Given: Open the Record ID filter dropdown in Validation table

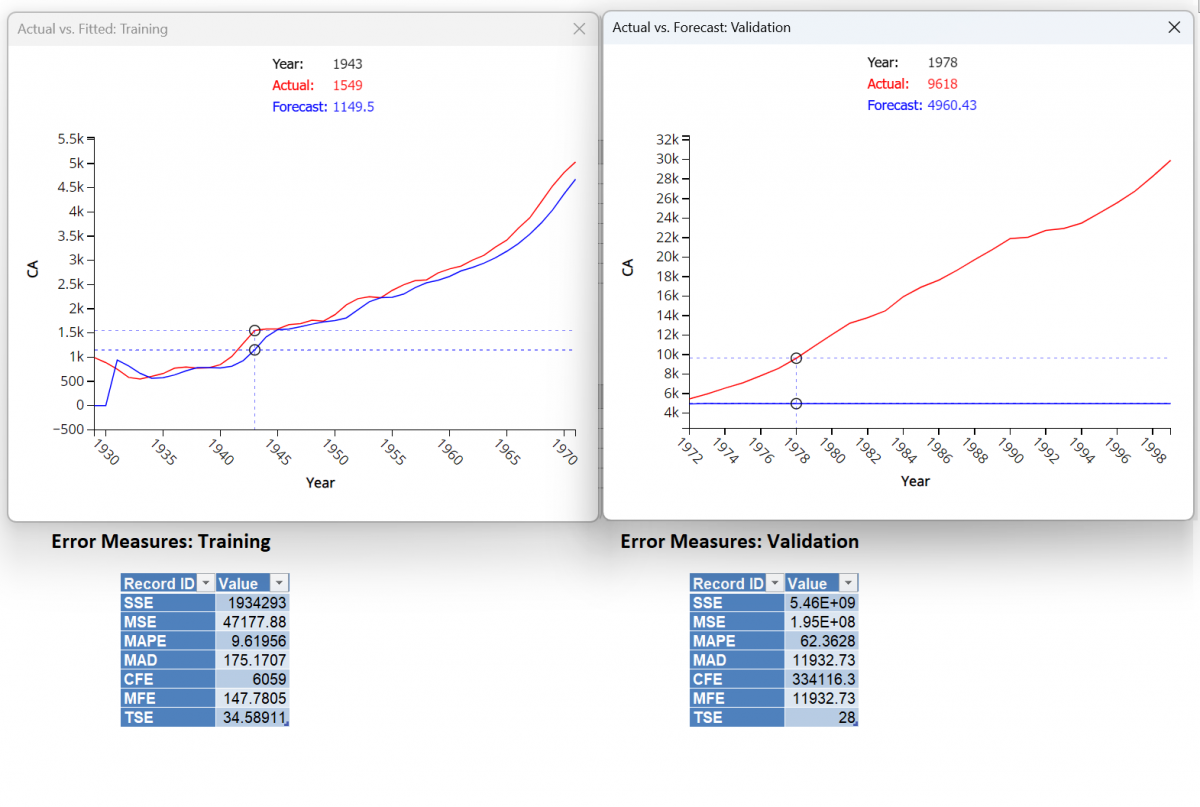Looking at the screenshot, I should pos(777,582).
